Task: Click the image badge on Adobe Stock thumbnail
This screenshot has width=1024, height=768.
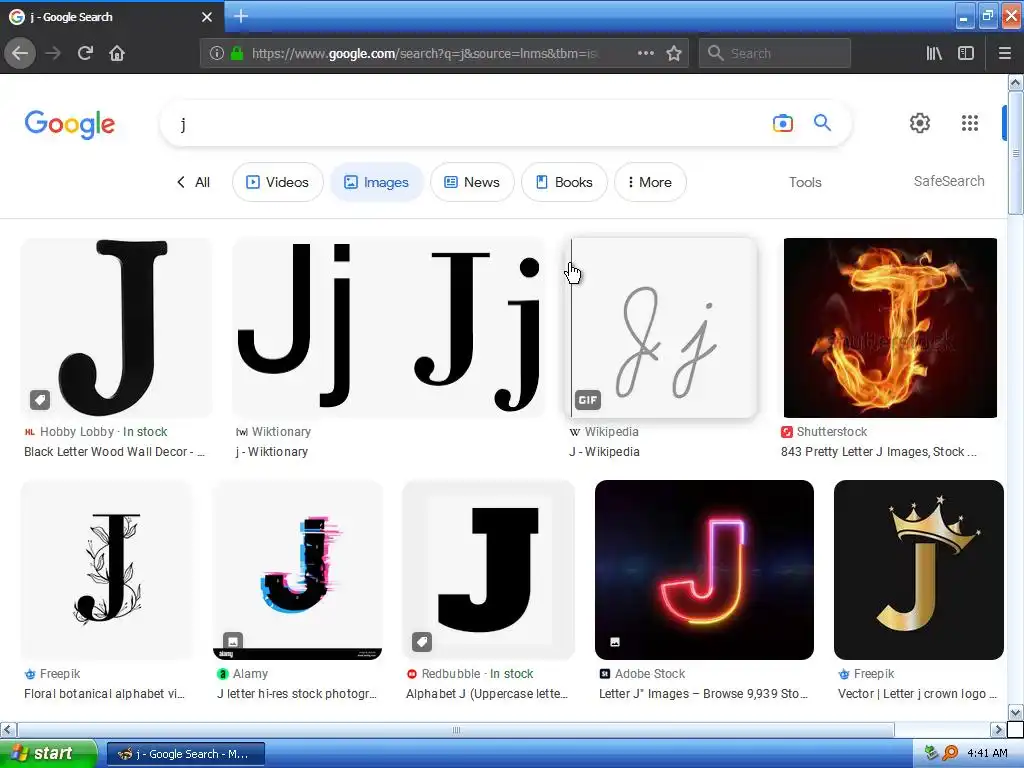Action: coord(615,642)
